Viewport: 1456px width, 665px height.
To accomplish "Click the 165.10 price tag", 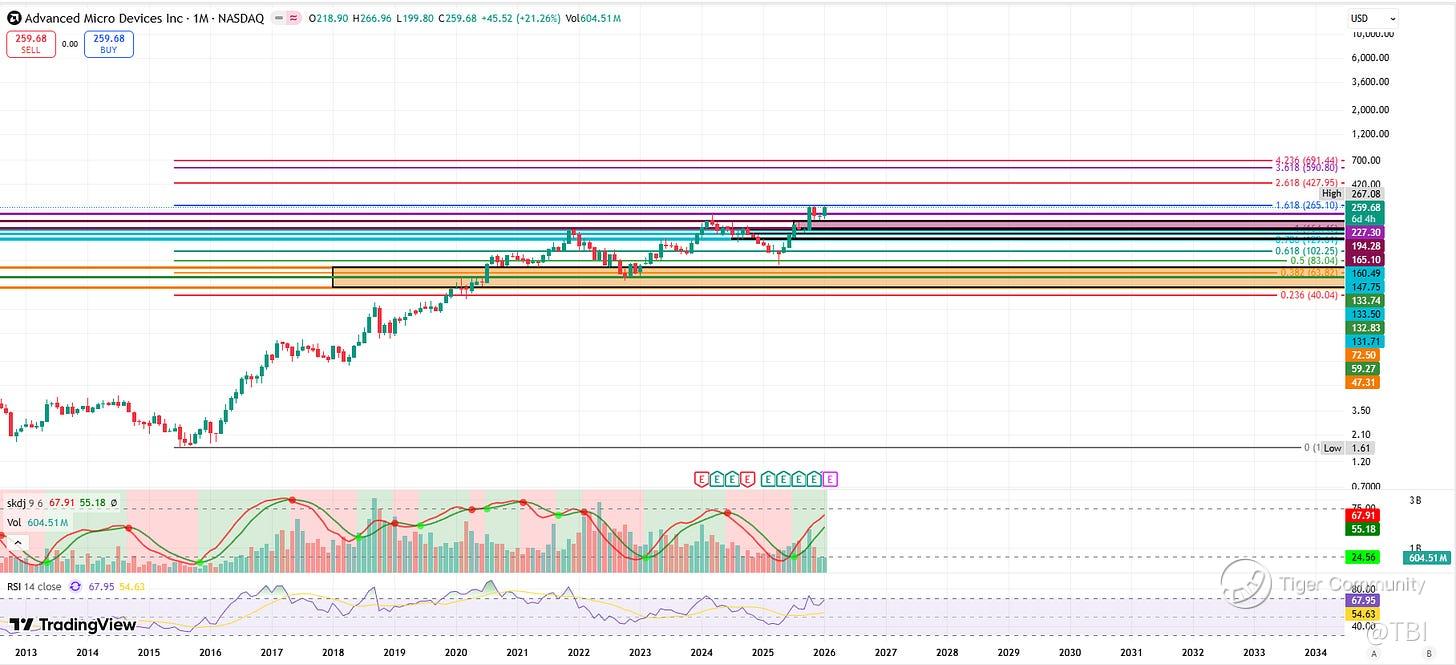I will [x=1366, y=259].
